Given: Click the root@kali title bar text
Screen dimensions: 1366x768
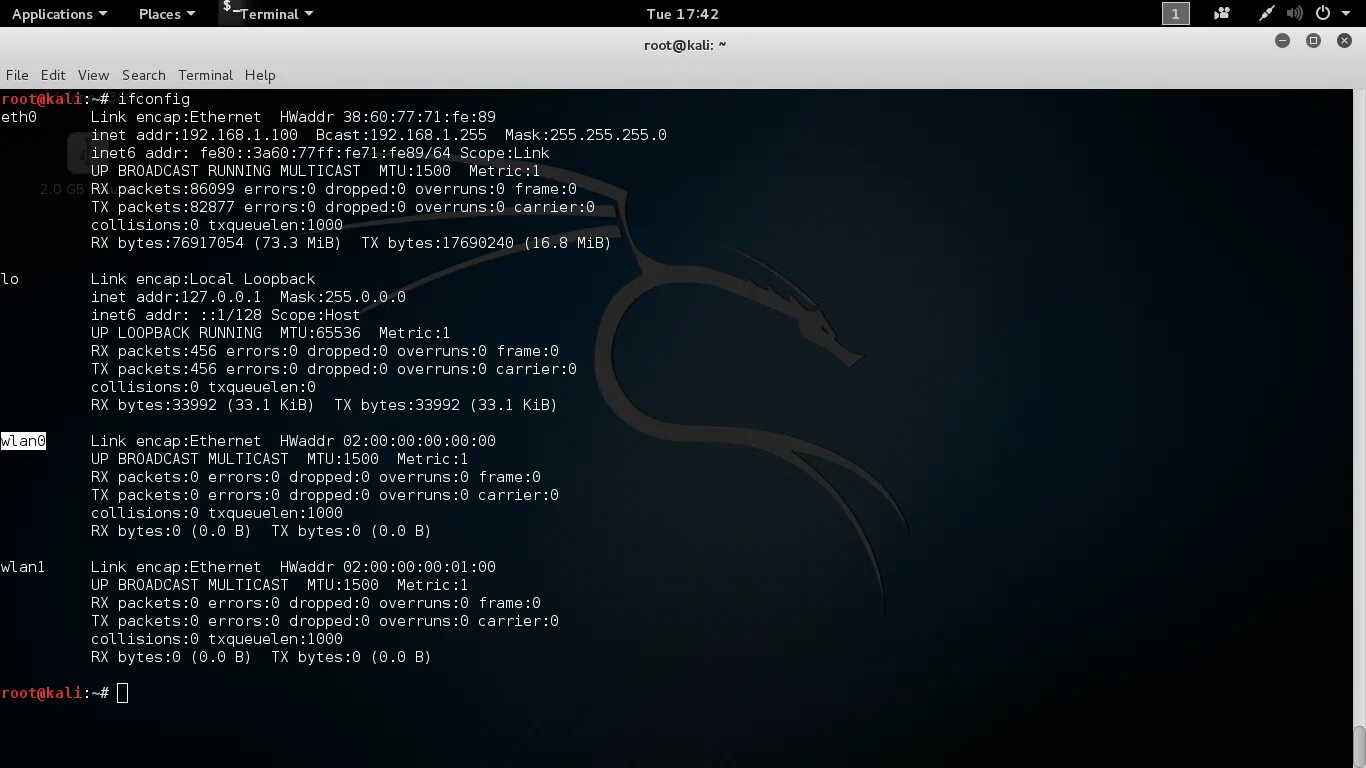Looking at the screenshot, I should 685,45.
